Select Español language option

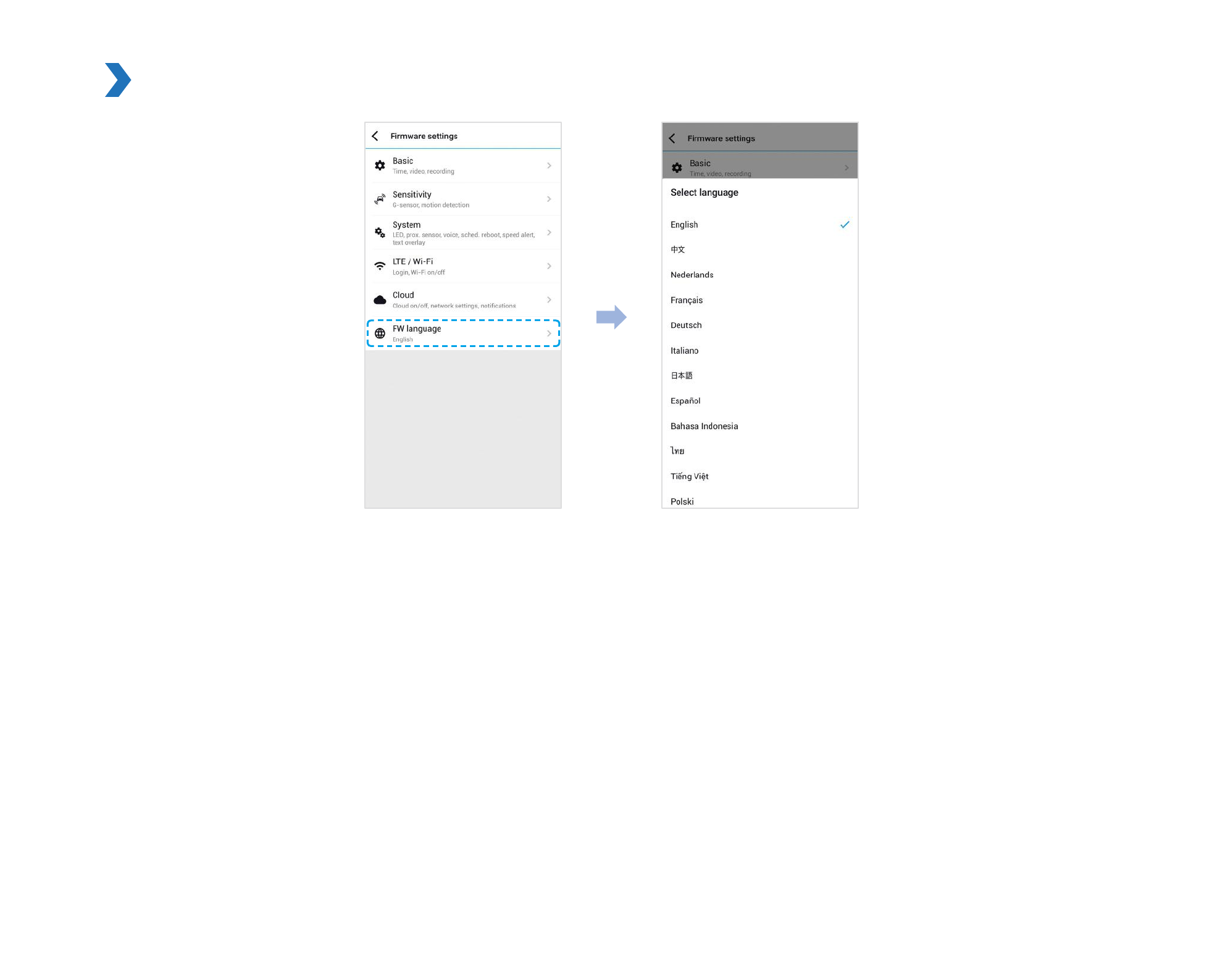tap(760, 401)
